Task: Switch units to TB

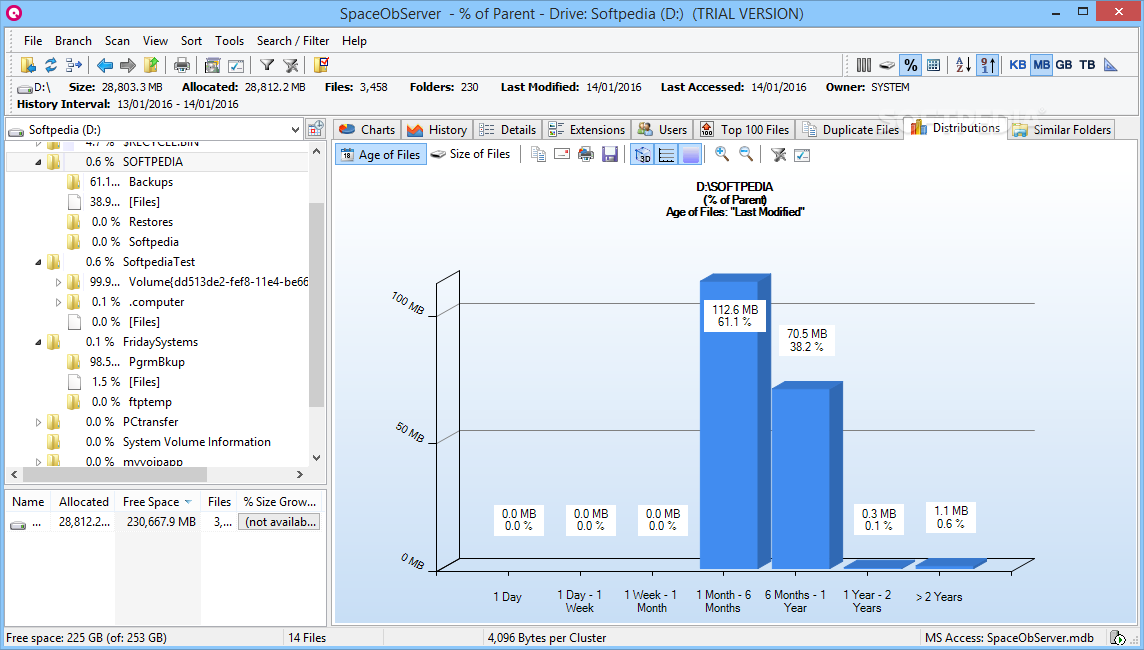Action: [1087, 65]
